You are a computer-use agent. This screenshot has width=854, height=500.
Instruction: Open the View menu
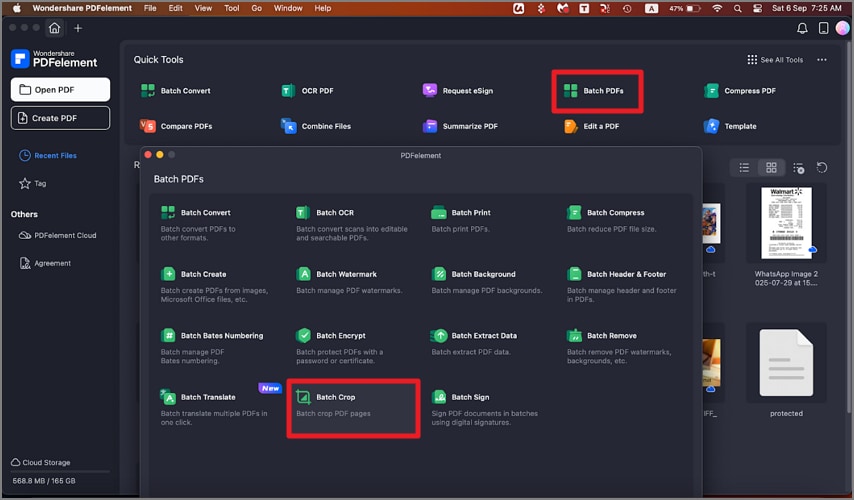coord(203,8)
